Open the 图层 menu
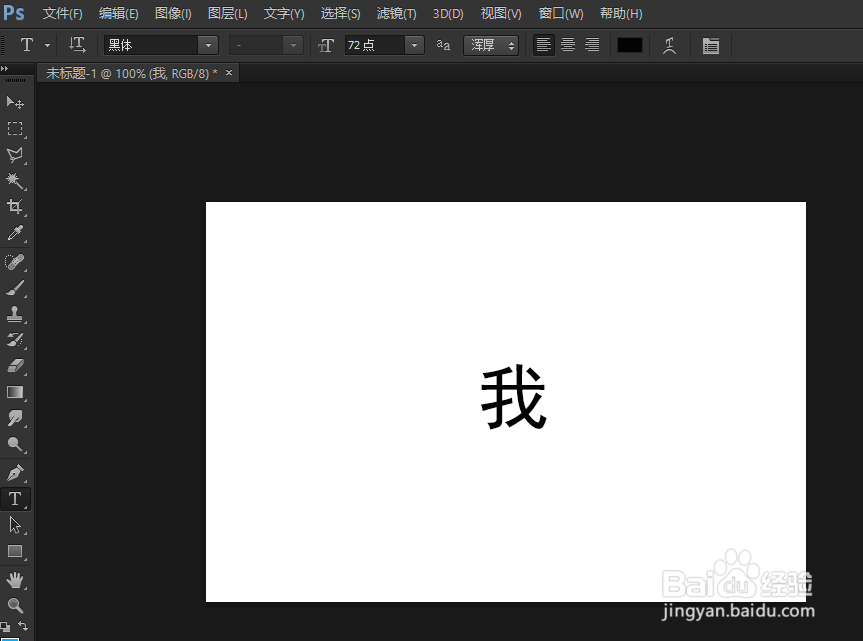This screenshot has width=863, height=641. click(227, 13)
